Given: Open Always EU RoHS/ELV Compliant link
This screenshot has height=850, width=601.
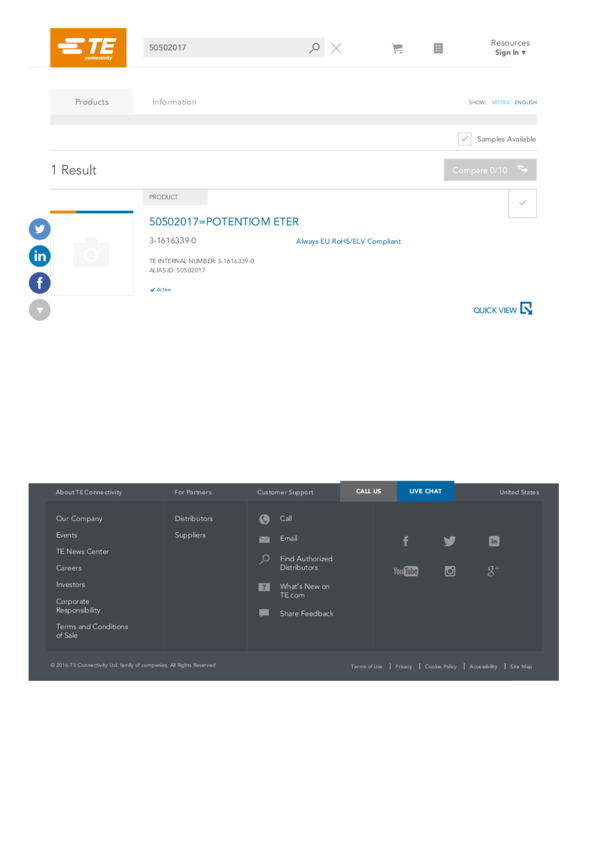Looking at the screenshot, I should 348,241.
